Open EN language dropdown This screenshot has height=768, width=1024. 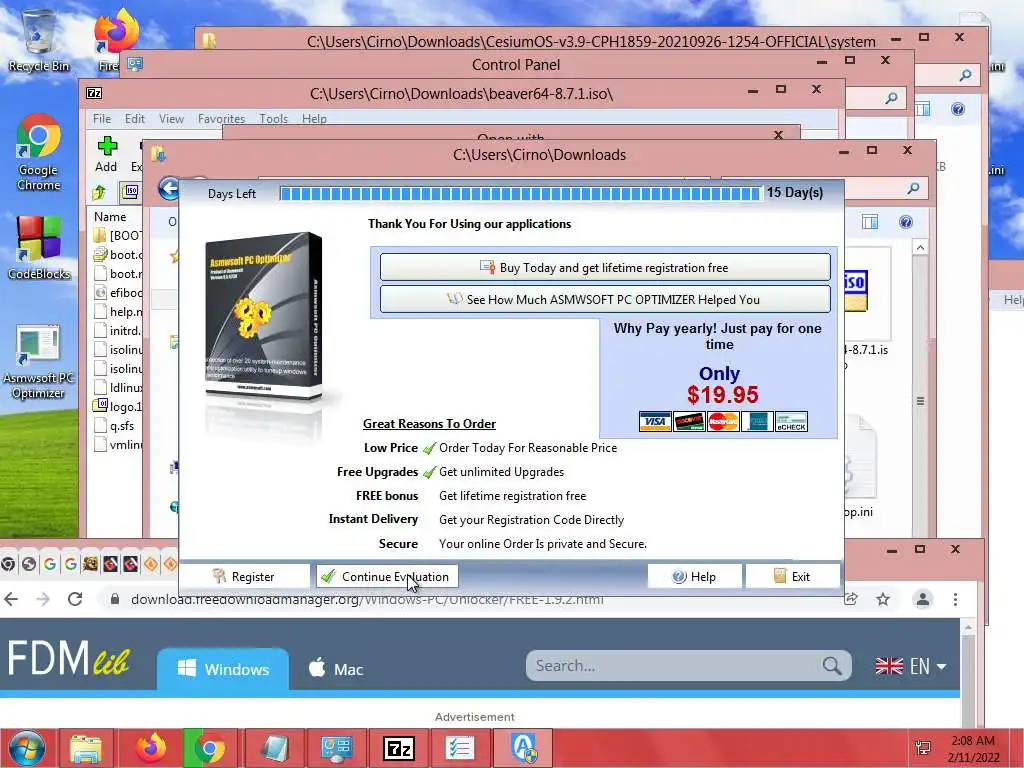coord(910,666)
